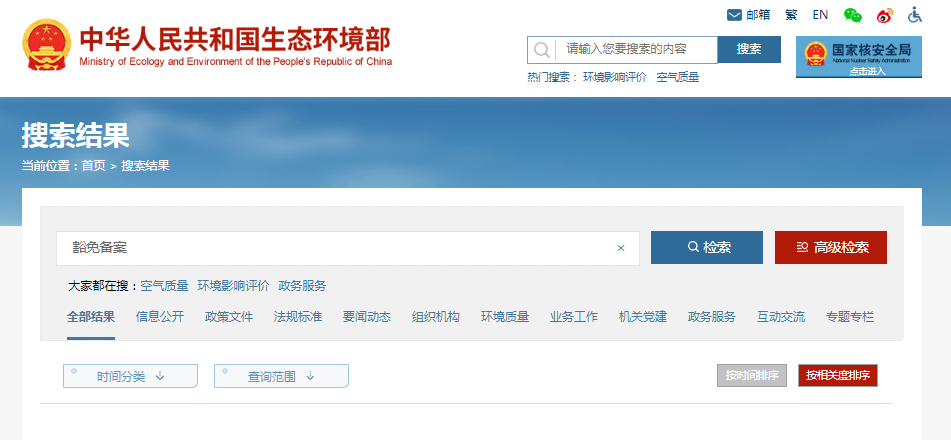Open the Weibo icon in header
Screen dimensions: 951x440
pos(884,15)
